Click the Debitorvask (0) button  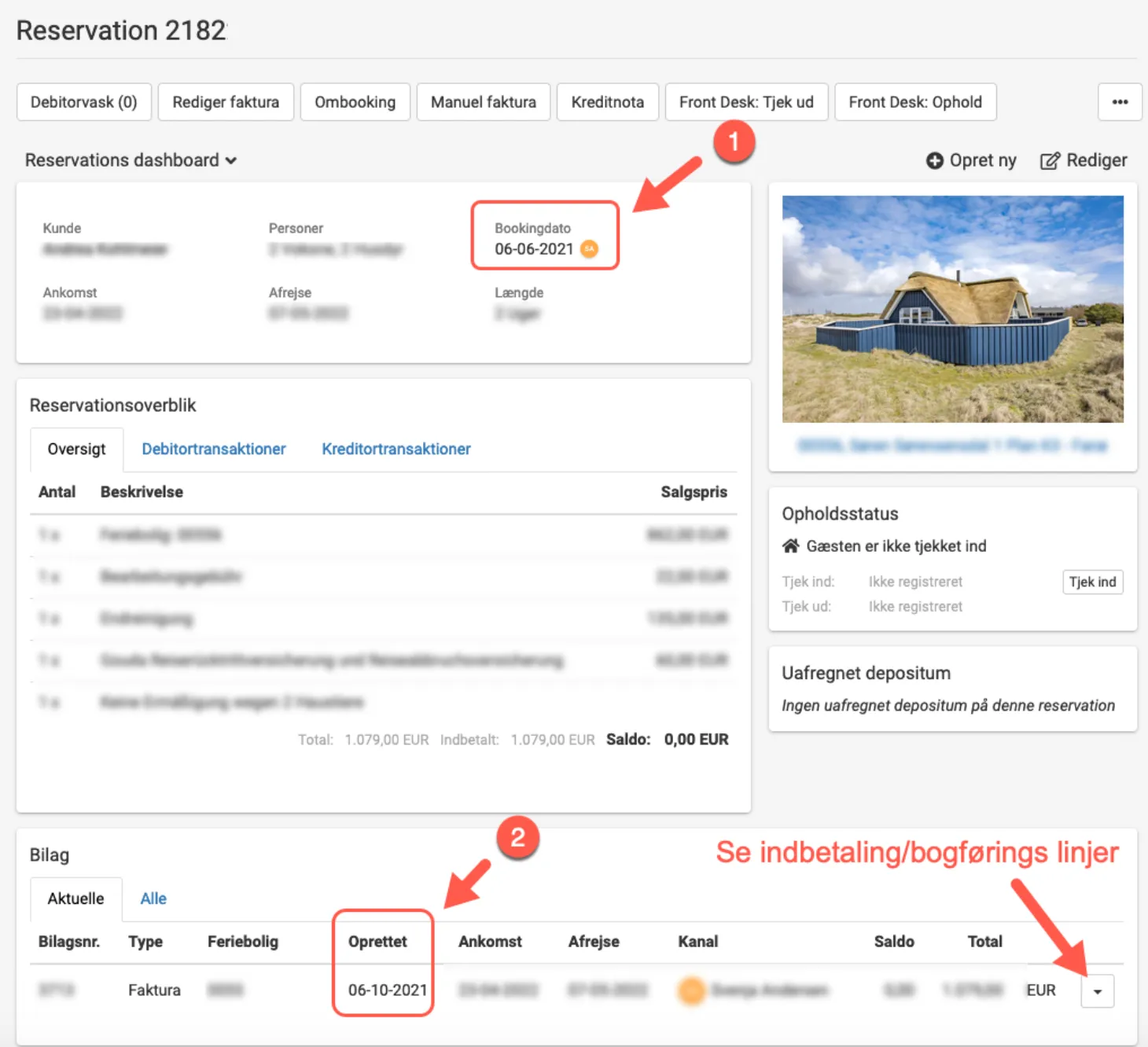(83, 102)
